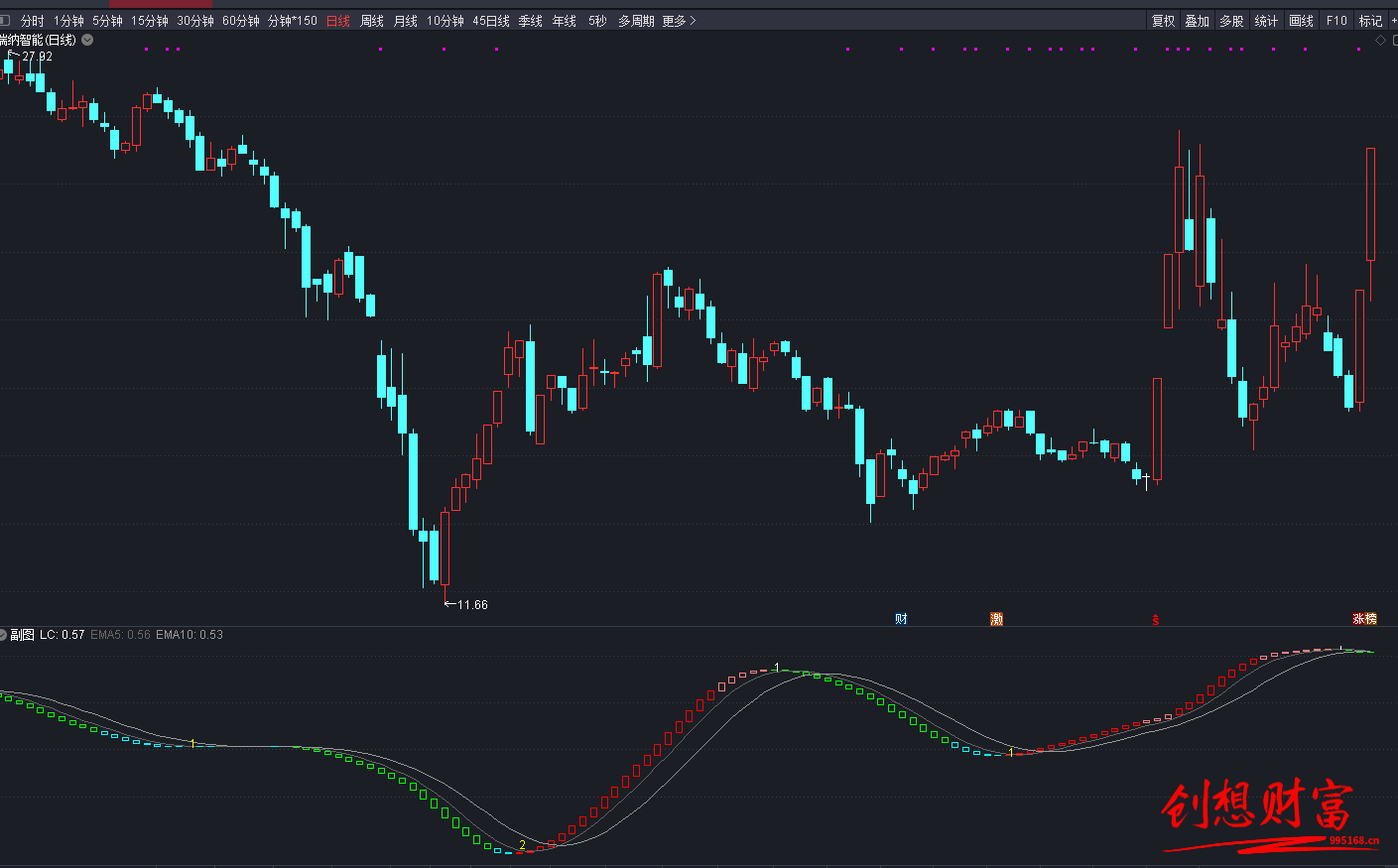
Task: Select the 15分钟 period tab
Action: (150, 21)
